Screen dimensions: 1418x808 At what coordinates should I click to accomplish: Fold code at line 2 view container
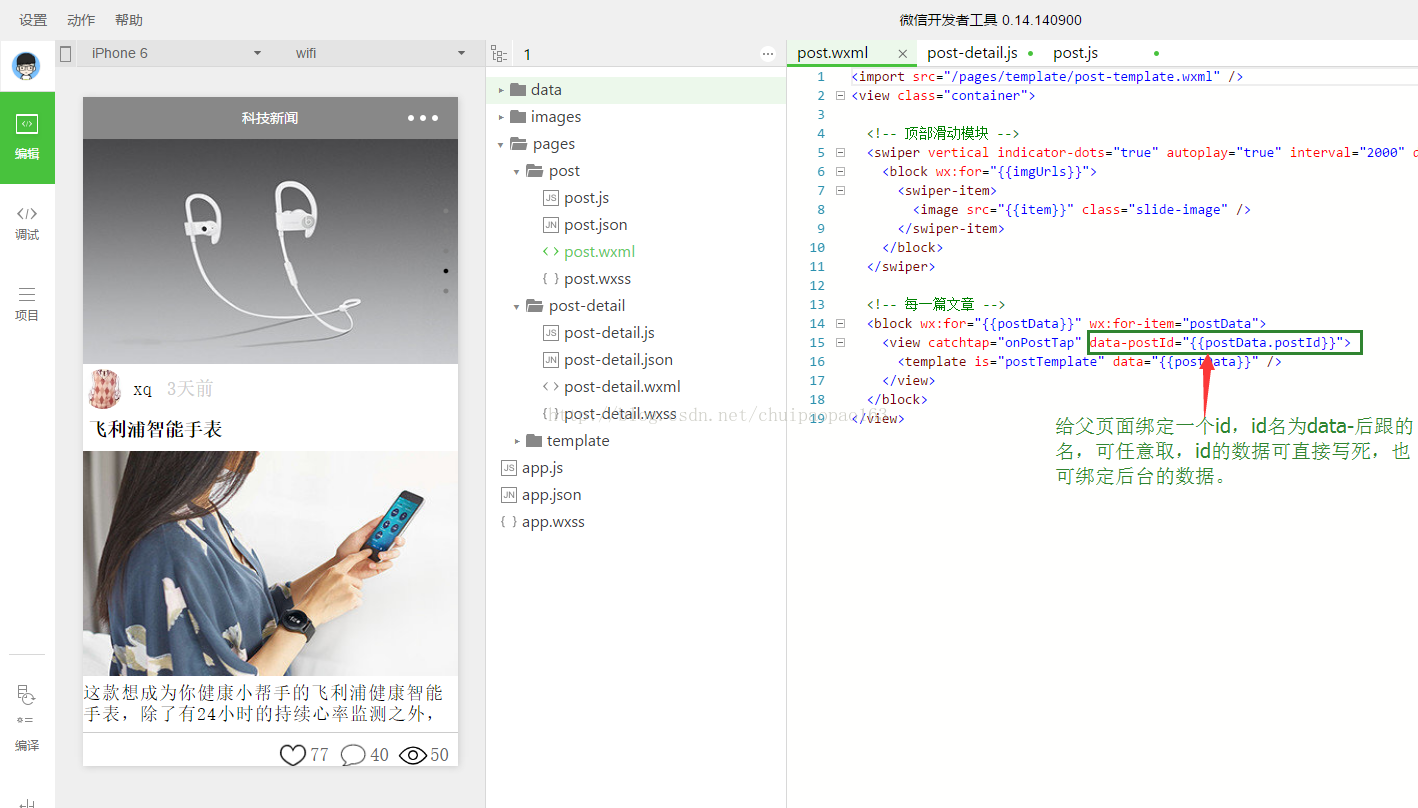[840, 96]
